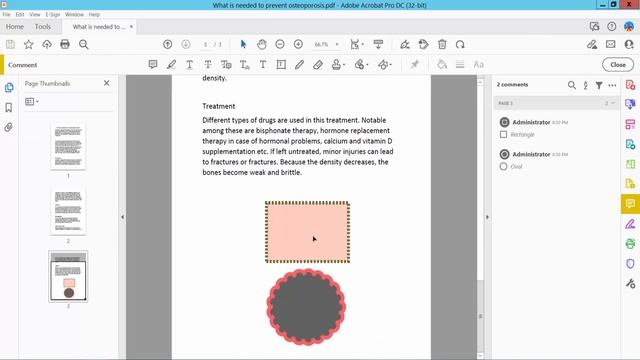Close the Page Thumbnails panel
The image size is (640, 360).
[x=107, y=83]
